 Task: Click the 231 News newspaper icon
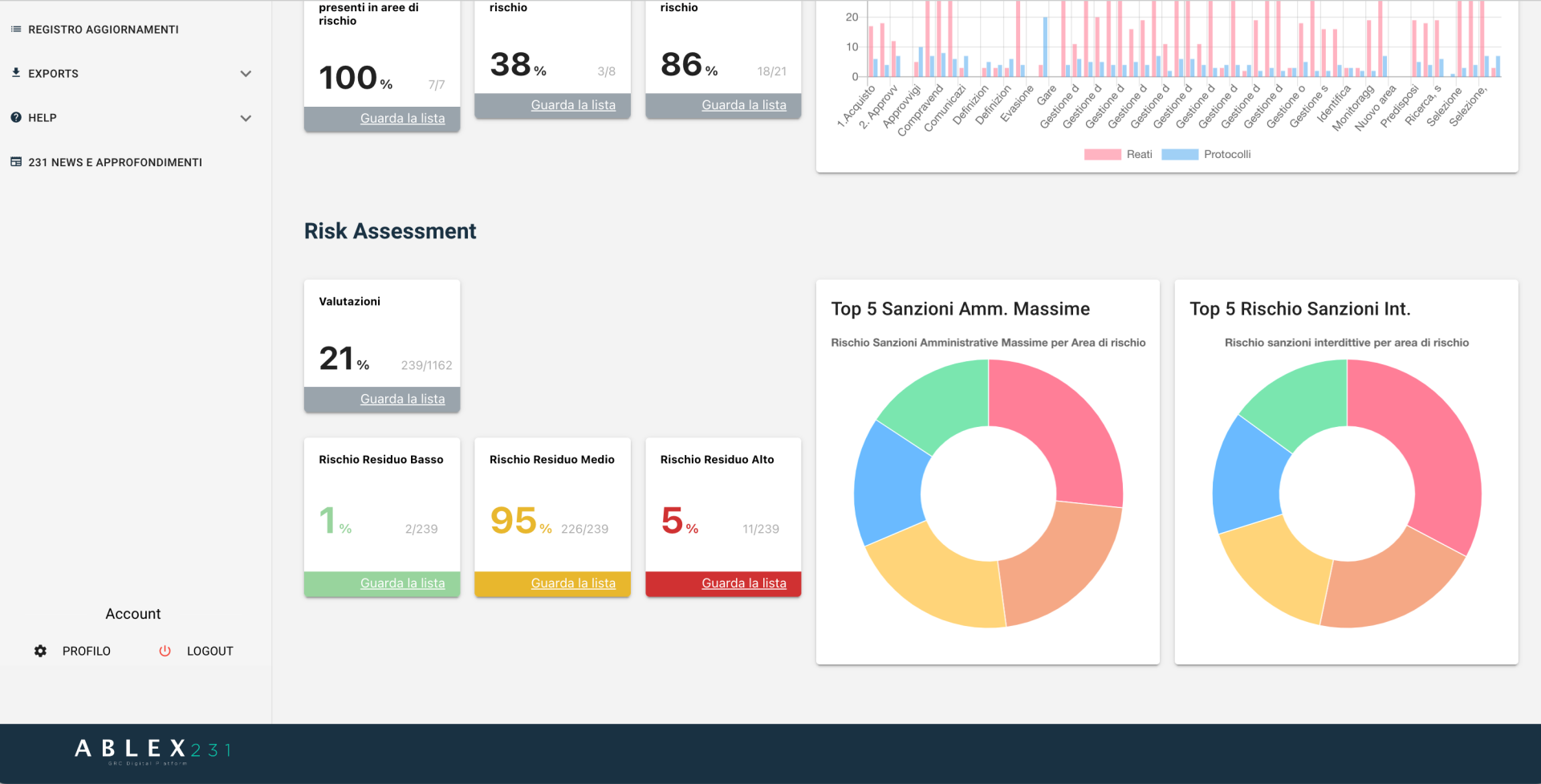(16, 162)
